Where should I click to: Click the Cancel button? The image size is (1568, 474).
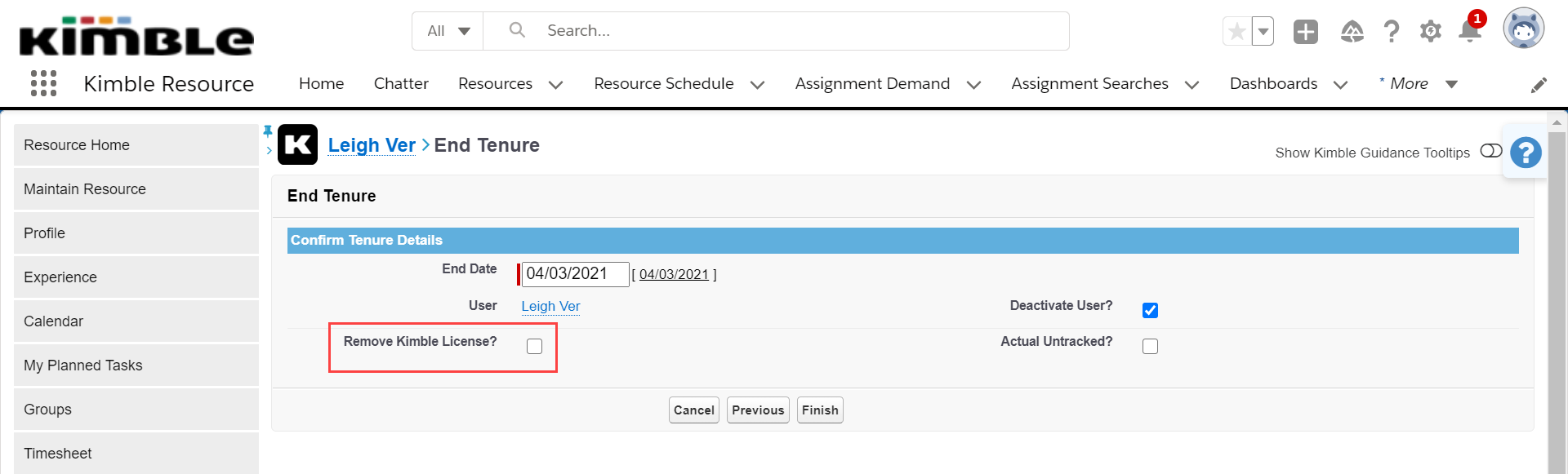tap(694, 410)
